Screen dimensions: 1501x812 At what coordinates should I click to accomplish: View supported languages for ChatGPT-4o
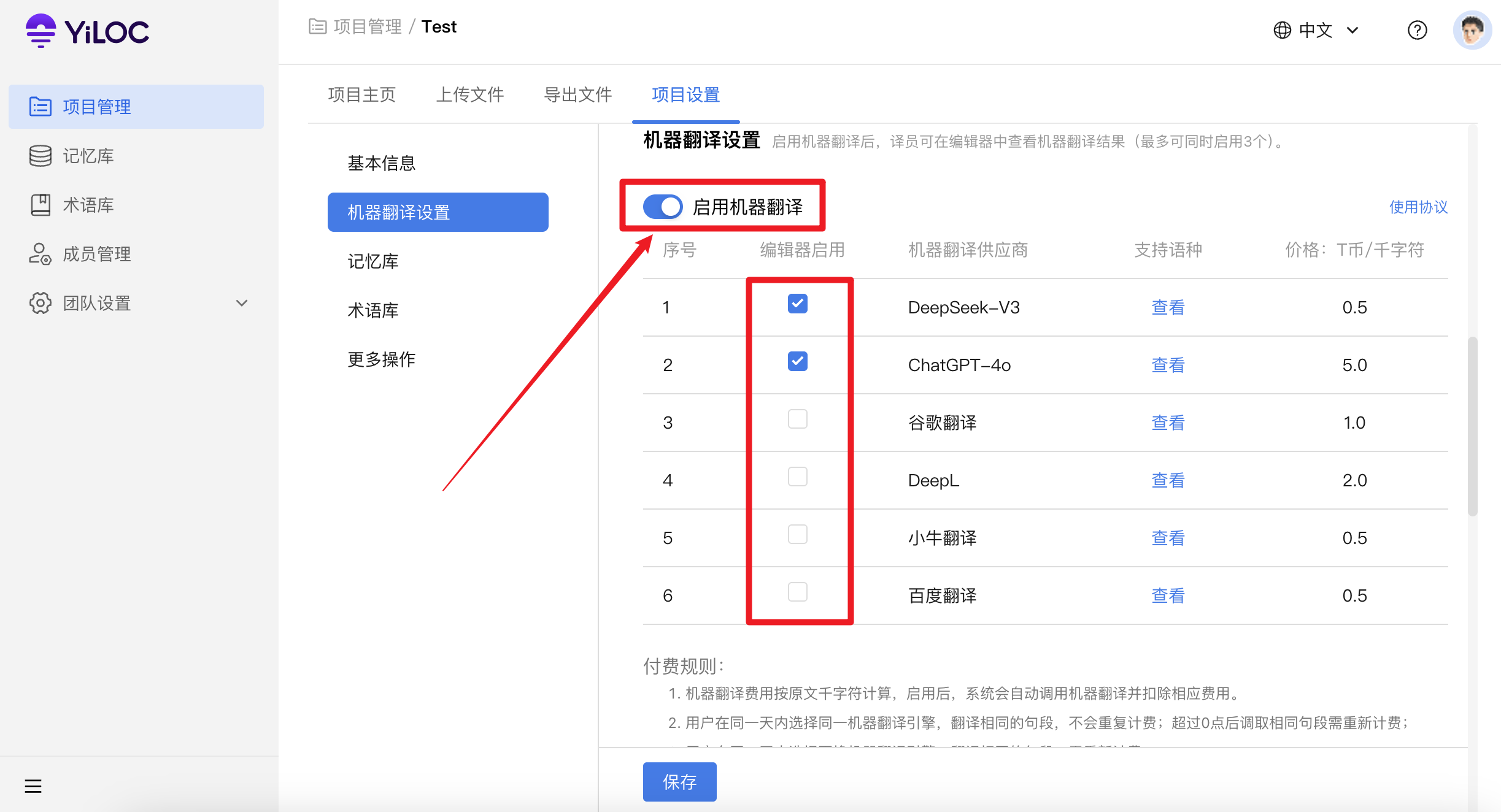1168,365
